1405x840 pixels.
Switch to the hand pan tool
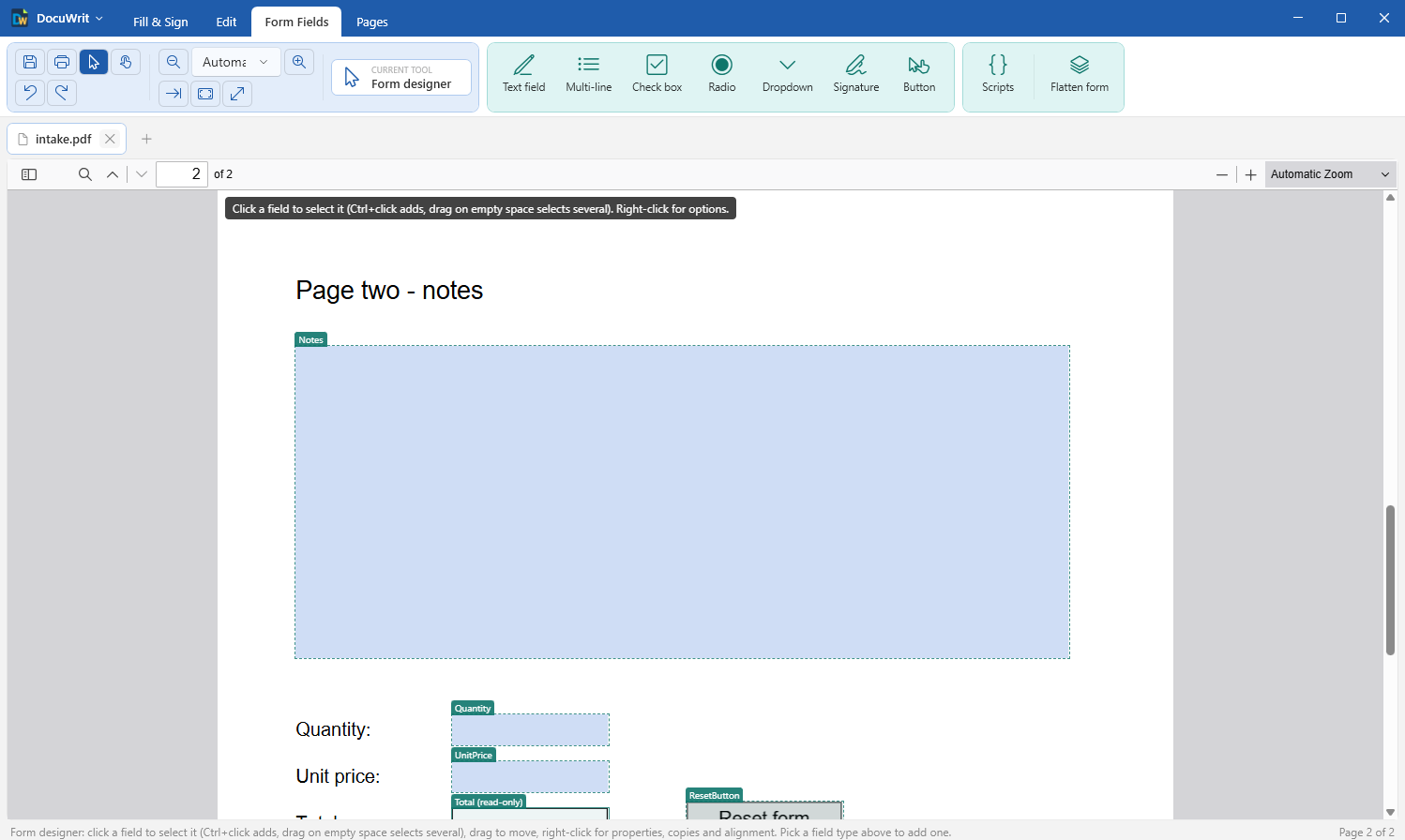126,62
